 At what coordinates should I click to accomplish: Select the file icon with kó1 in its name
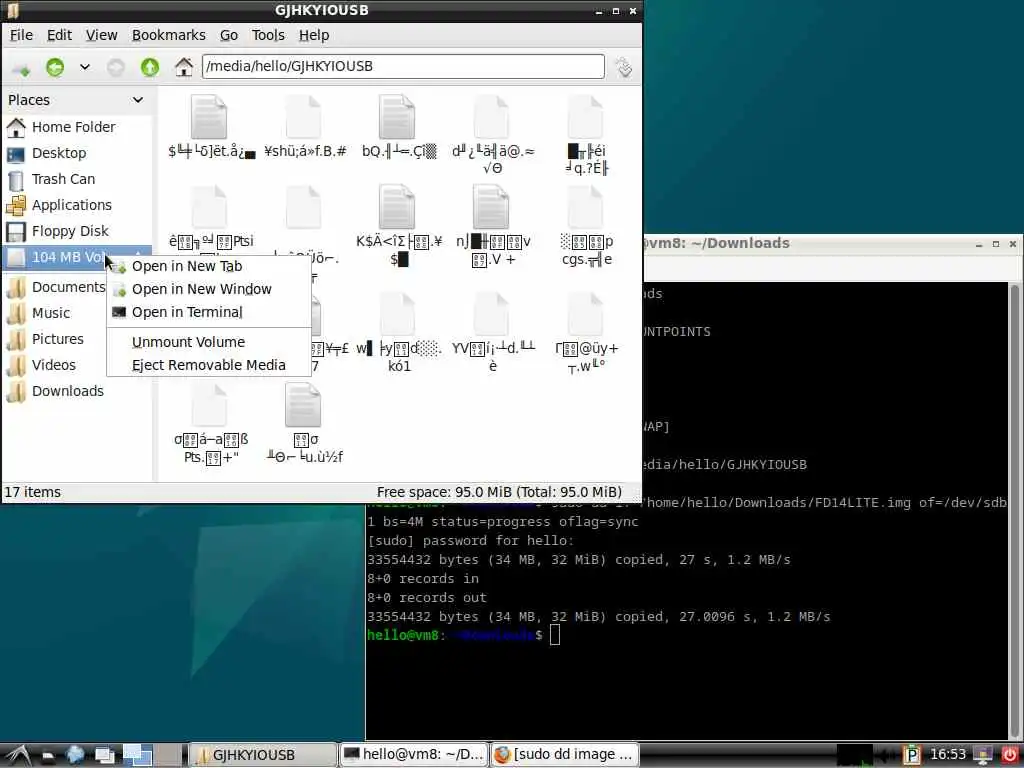(x=397, y=314)
